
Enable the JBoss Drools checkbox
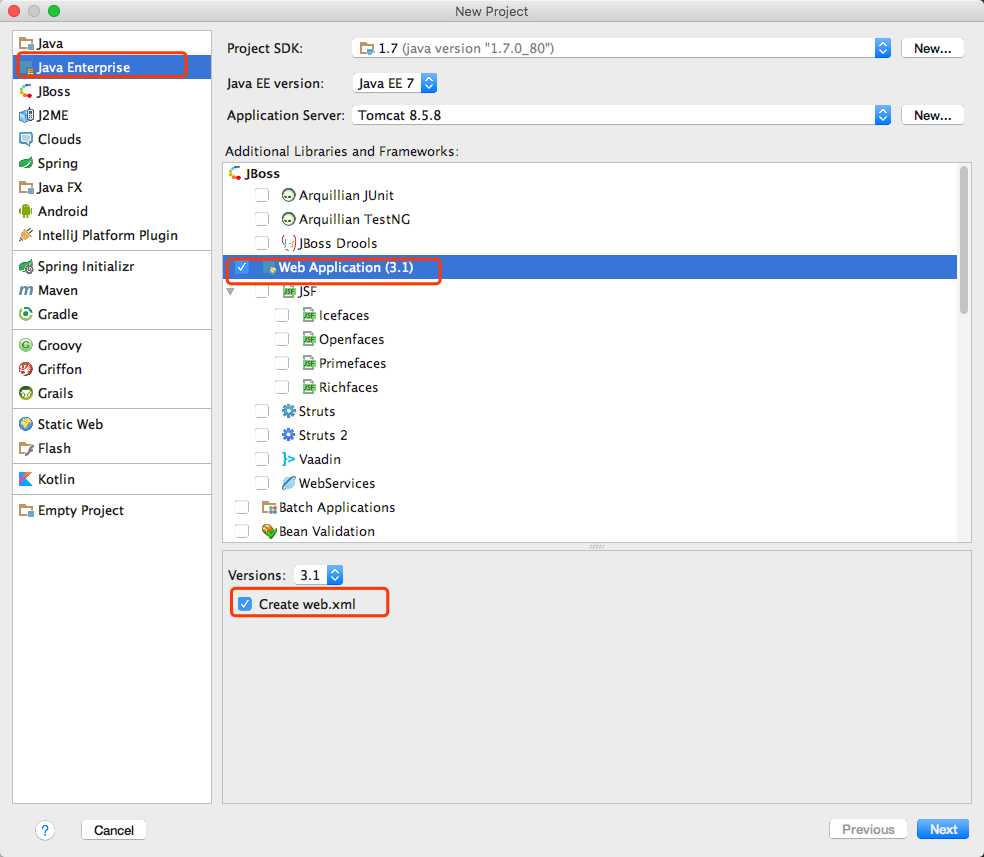[x=262, y=243]
